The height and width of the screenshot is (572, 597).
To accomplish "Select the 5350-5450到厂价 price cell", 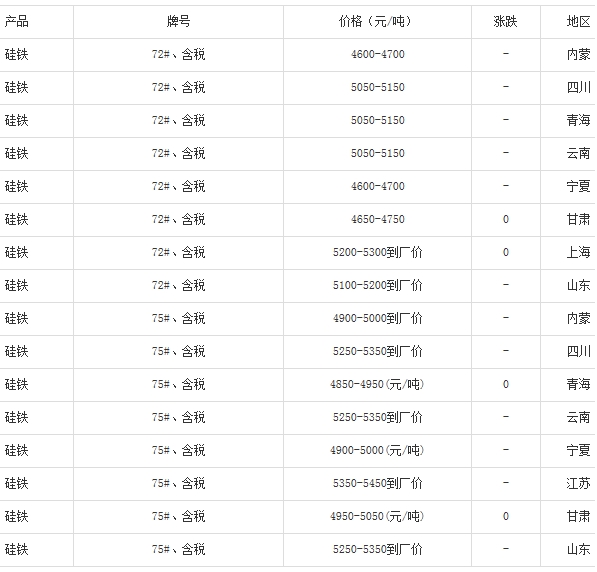I will point(377,484).
